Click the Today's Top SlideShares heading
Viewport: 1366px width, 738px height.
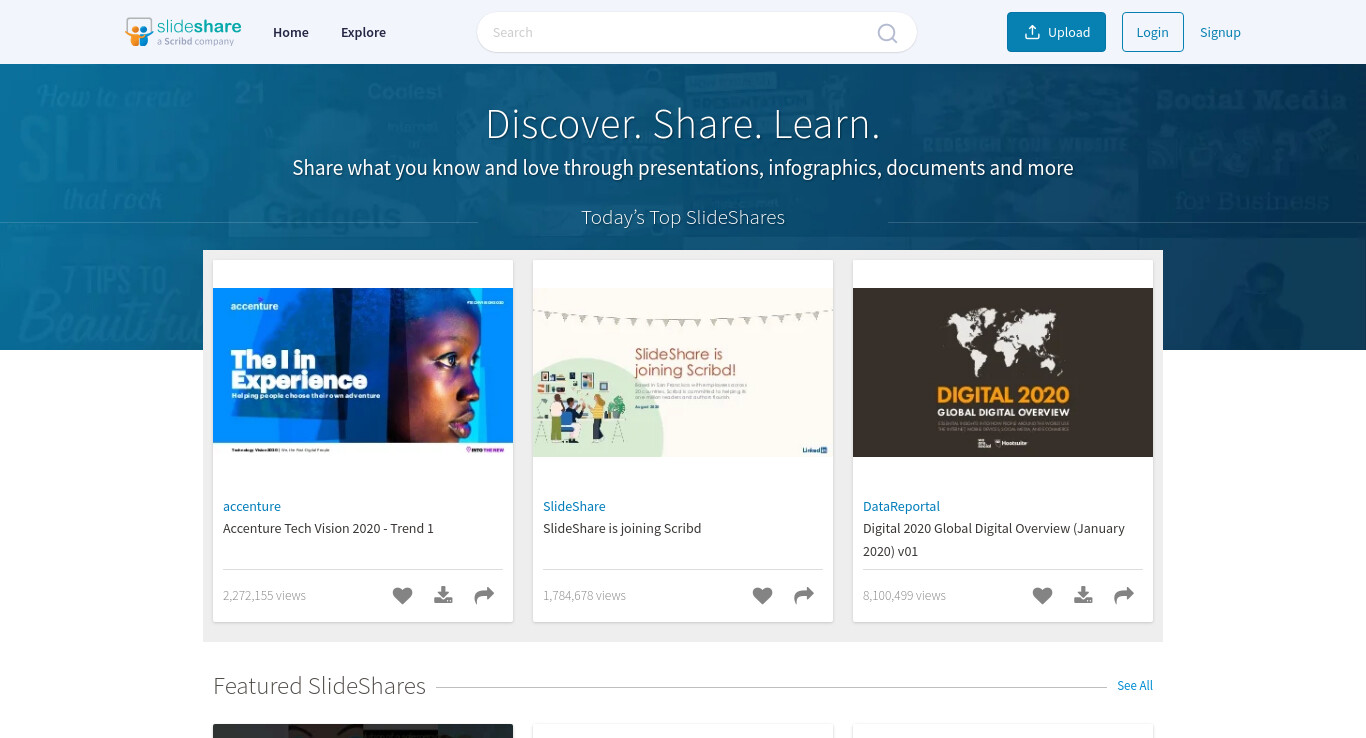683,217
